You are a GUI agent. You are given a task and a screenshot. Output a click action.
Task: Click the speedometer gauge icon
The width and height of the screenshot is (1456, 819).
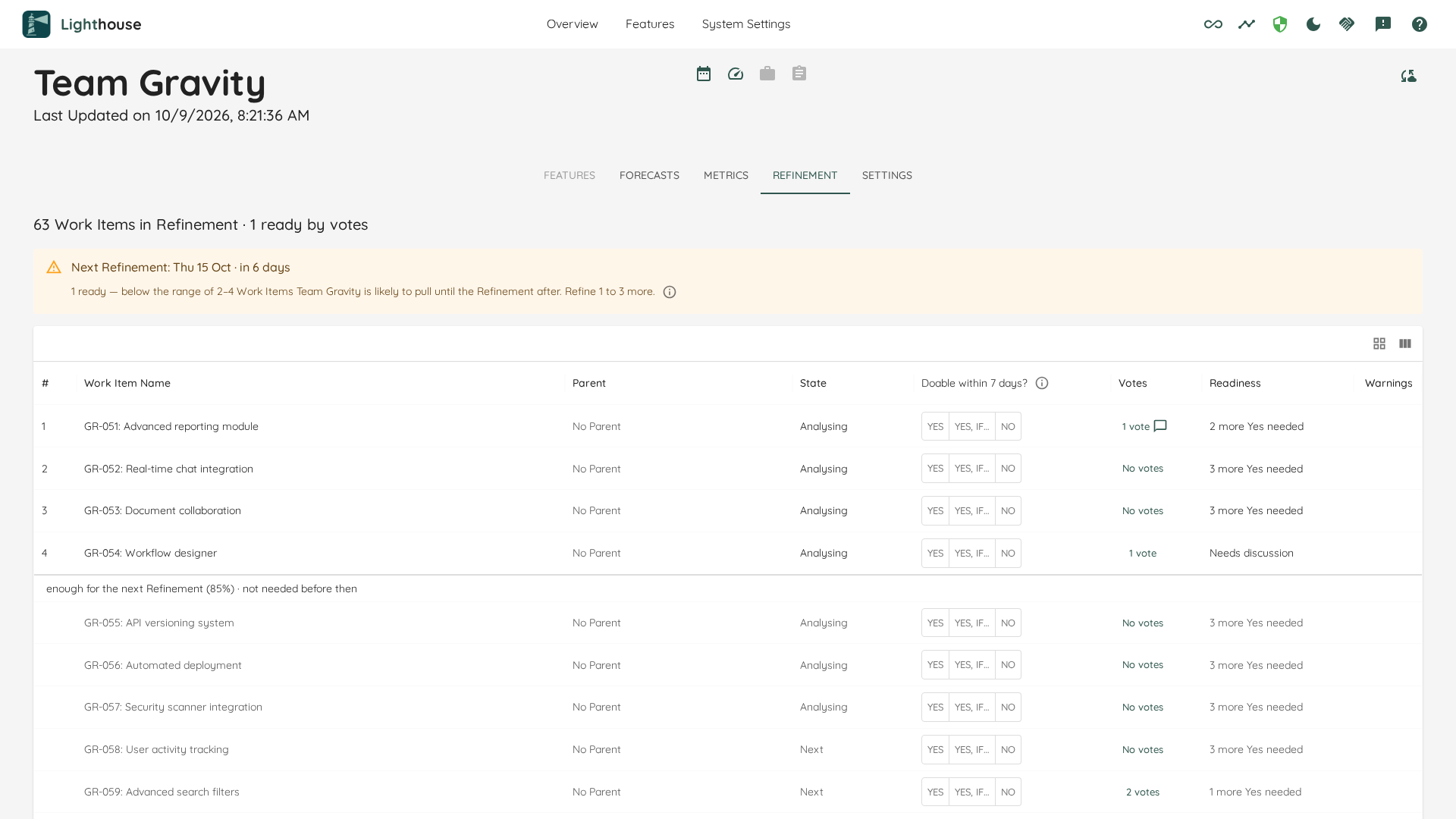point(736,74)
